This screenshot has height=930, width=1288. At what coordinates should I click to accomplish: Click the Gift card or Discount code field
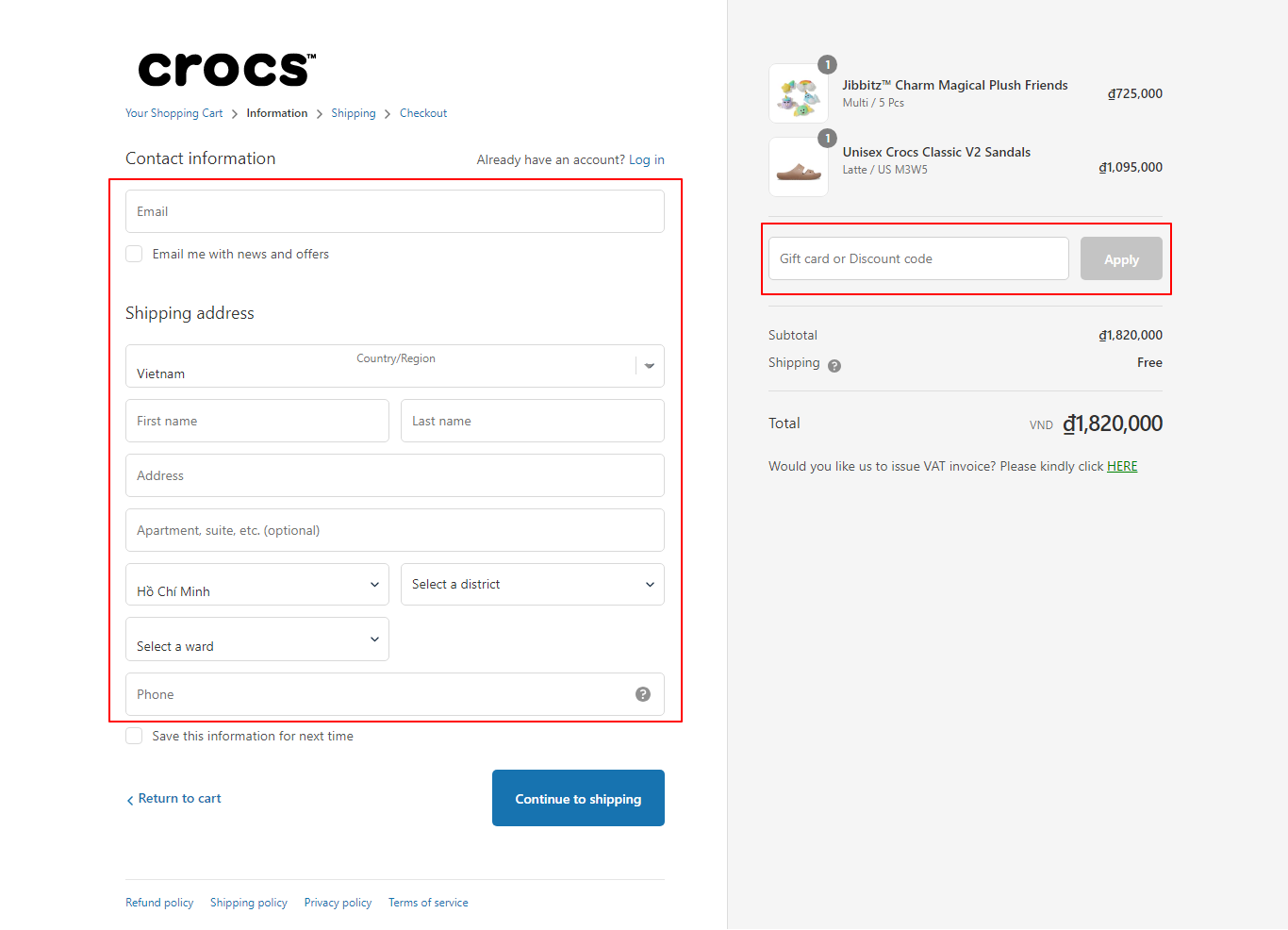[918, 258]
